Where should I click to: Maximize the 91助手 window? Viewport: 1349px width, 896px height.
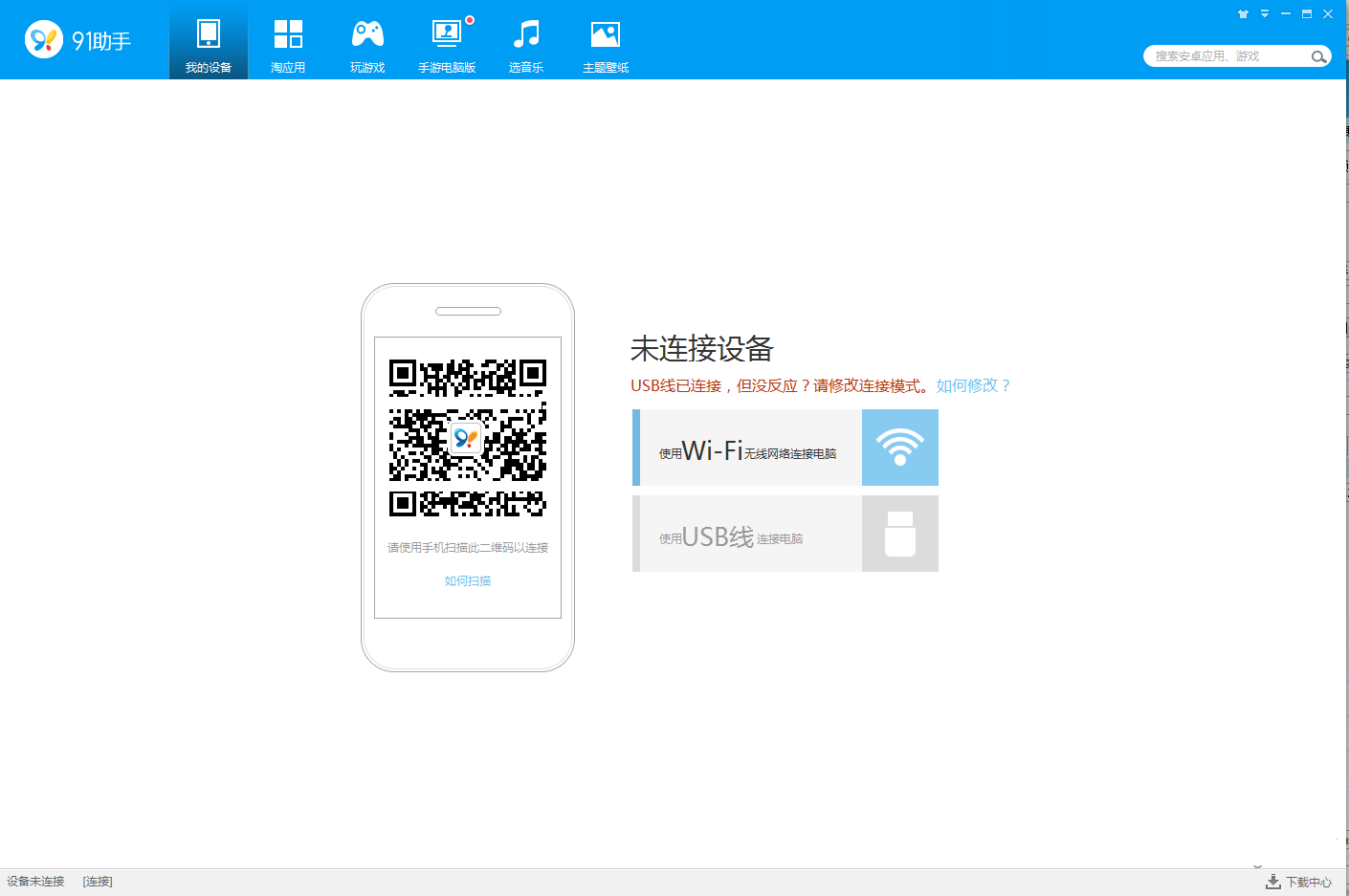coord(1307,14)
